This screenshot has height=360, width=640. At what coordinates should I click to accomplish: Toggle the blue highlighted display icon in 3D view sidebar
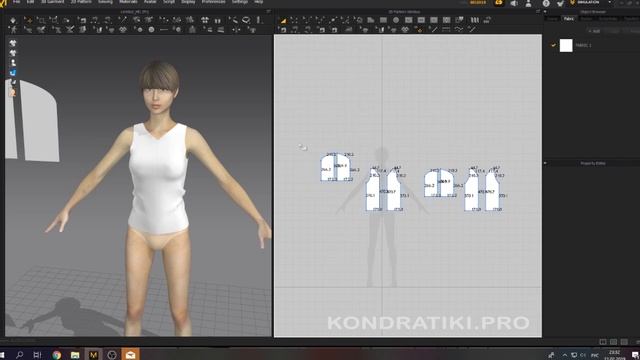pos(13,73)
